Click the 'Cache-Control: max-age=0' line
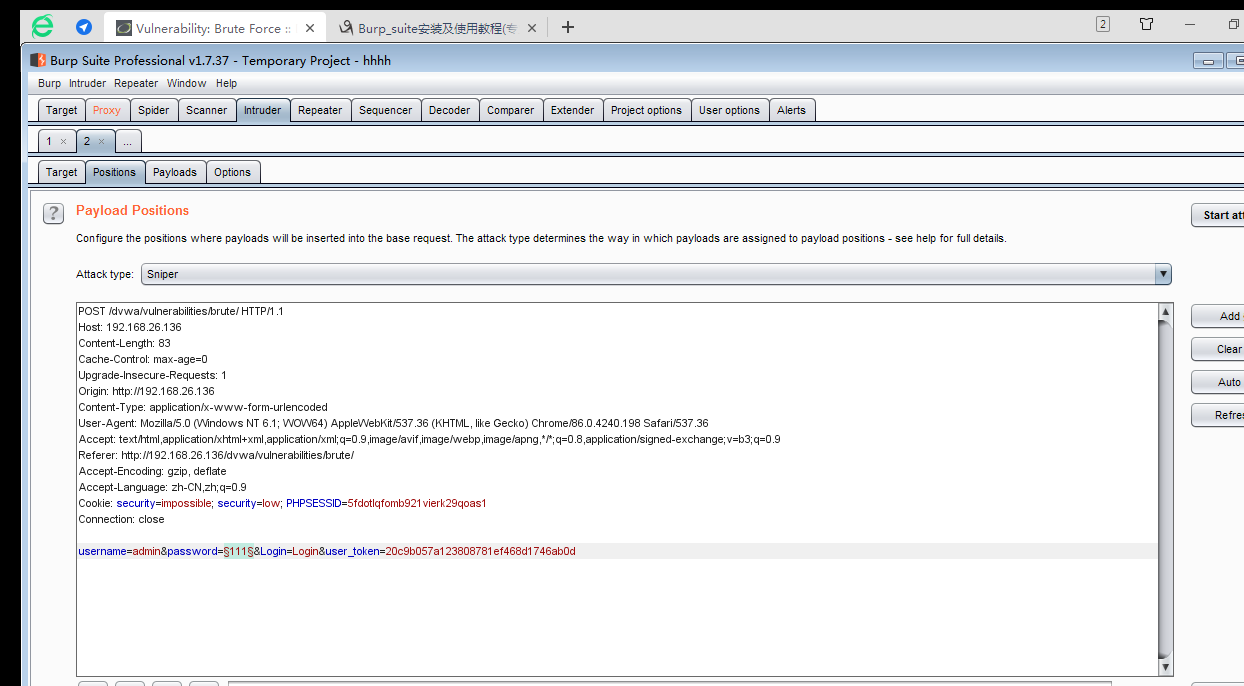The image size is (1244, 686). click(x=142, y=359)
